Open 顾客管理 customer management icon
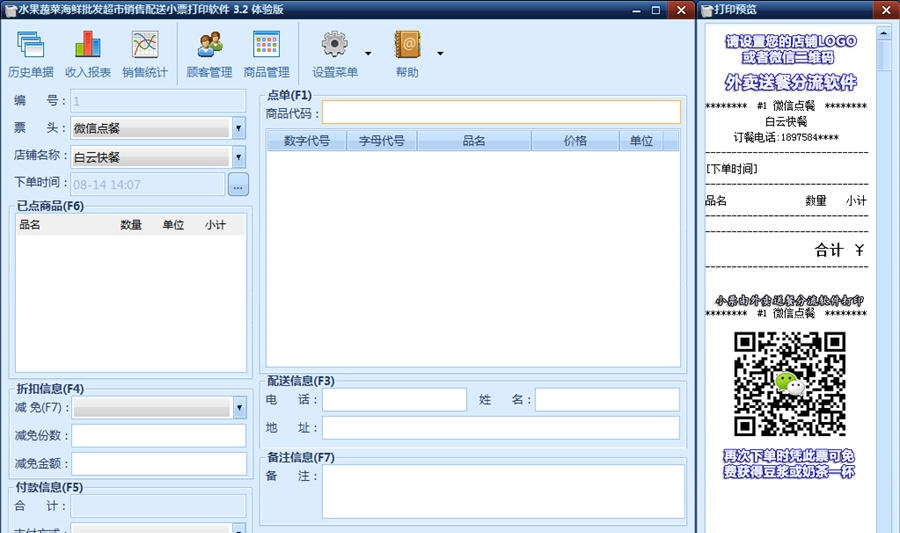The width and height of the screenshot is (900, 533). (x=209, y=53)
